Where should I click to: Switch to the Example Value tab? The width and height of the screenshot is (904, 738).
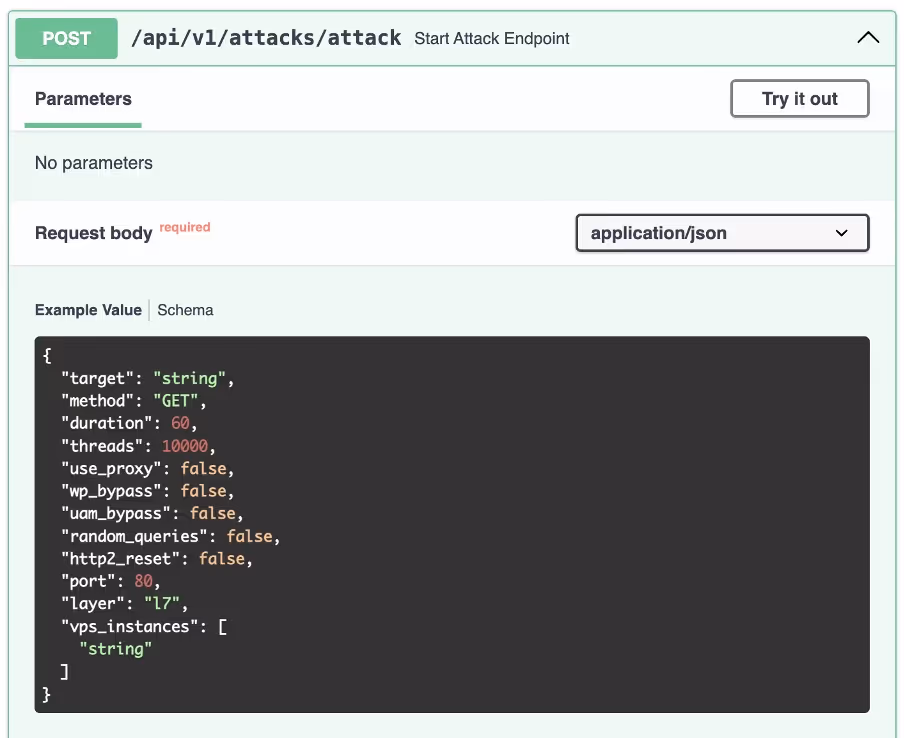click(88, 310)
